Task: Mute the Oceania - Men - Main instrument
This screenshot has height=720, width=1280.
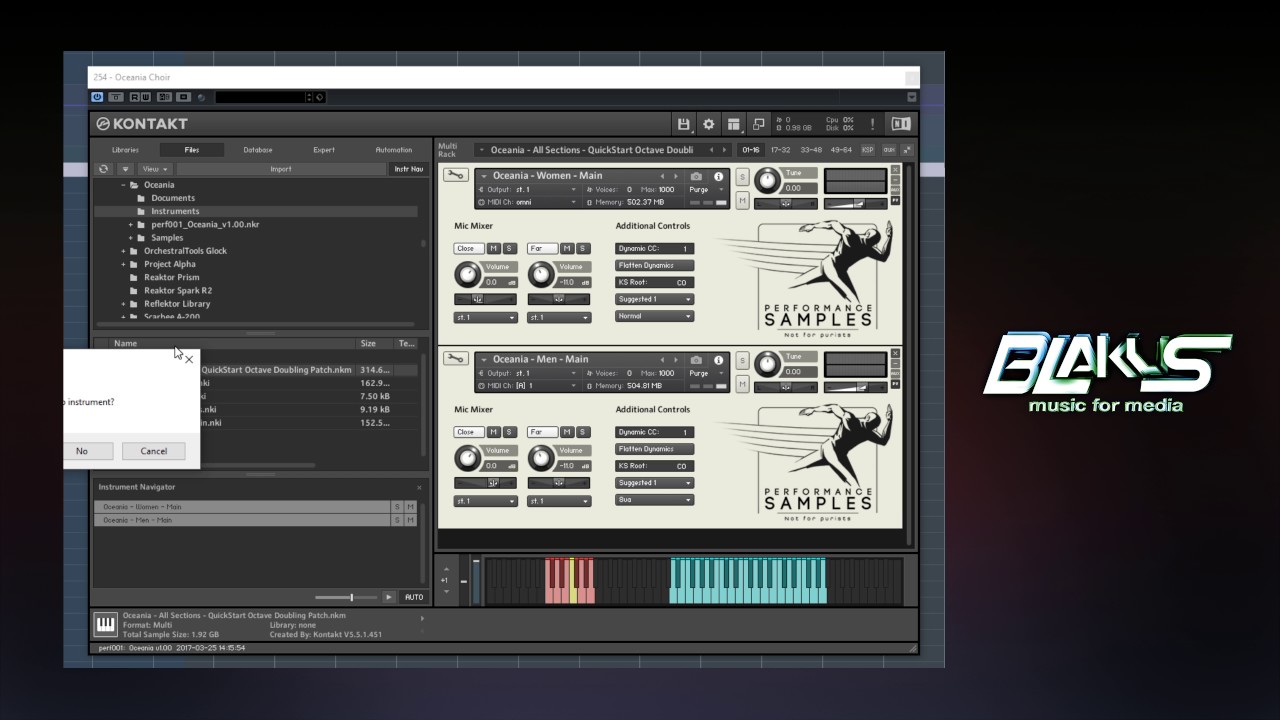Action: point(743,383)
